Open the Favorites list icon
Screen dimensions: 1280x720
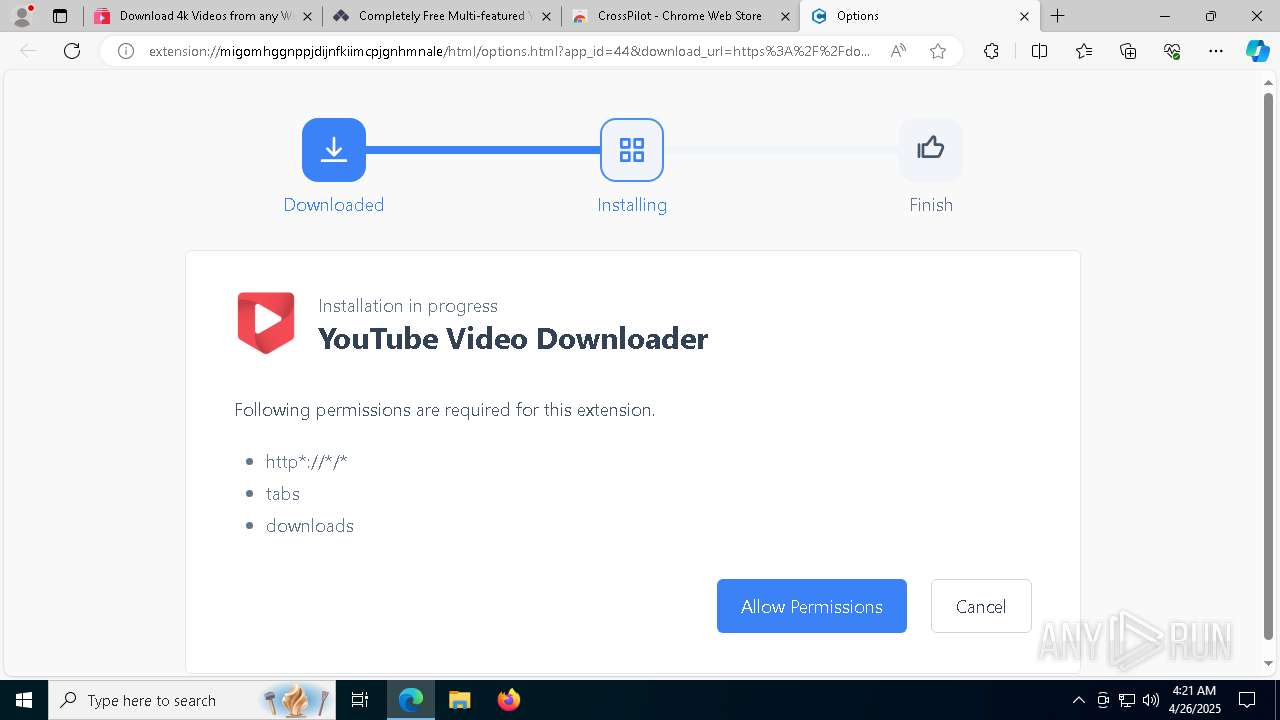point(1084,51)
